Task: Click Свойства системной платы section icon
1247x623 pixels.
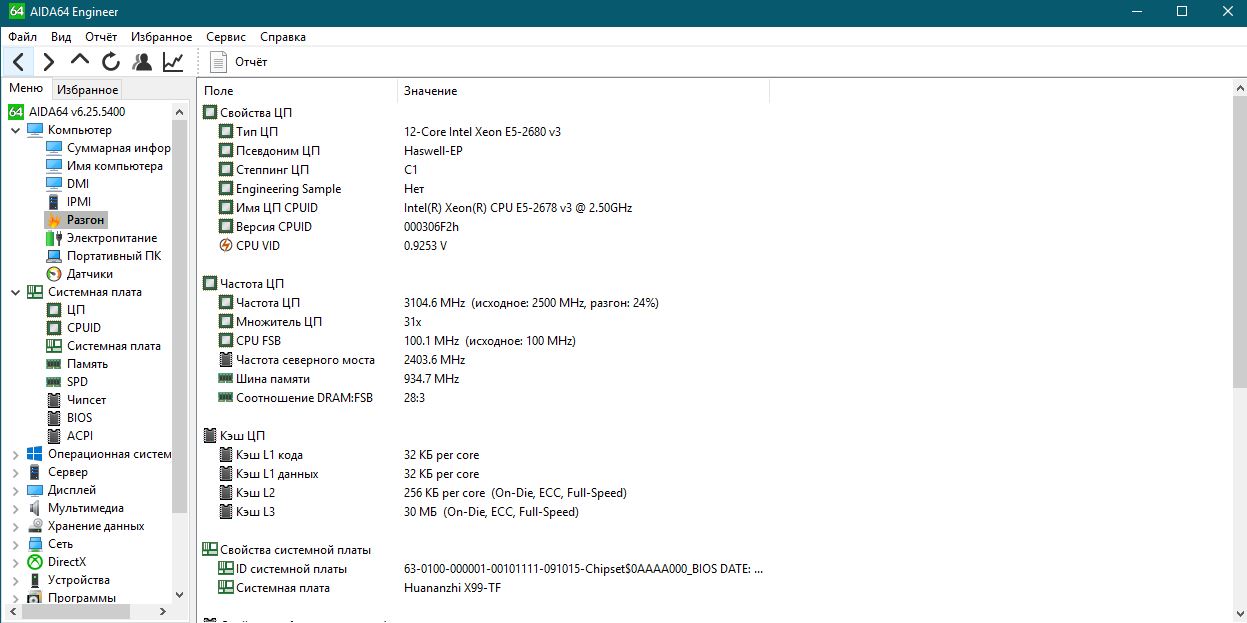Action: tap(210, 549)
